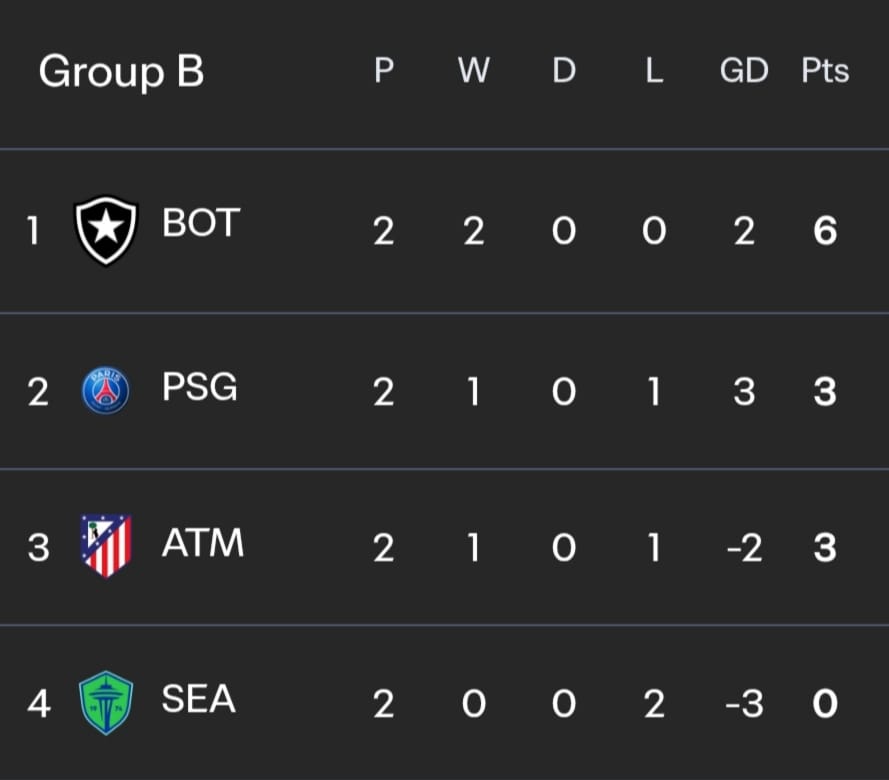Image resolution: width=889 pixels, height=780 pixels.
Task: Click the PSG round club logo
Action: click(x=105, y=391)
